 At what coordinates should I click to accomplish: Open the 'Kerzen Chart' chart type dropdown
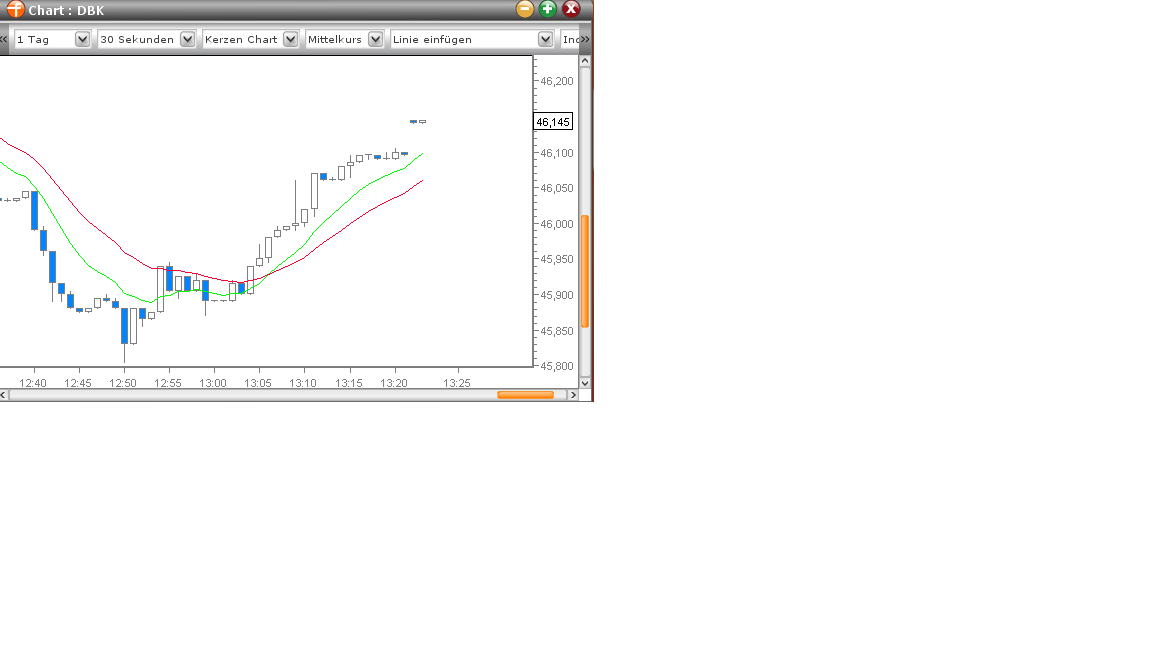[251, 39]
